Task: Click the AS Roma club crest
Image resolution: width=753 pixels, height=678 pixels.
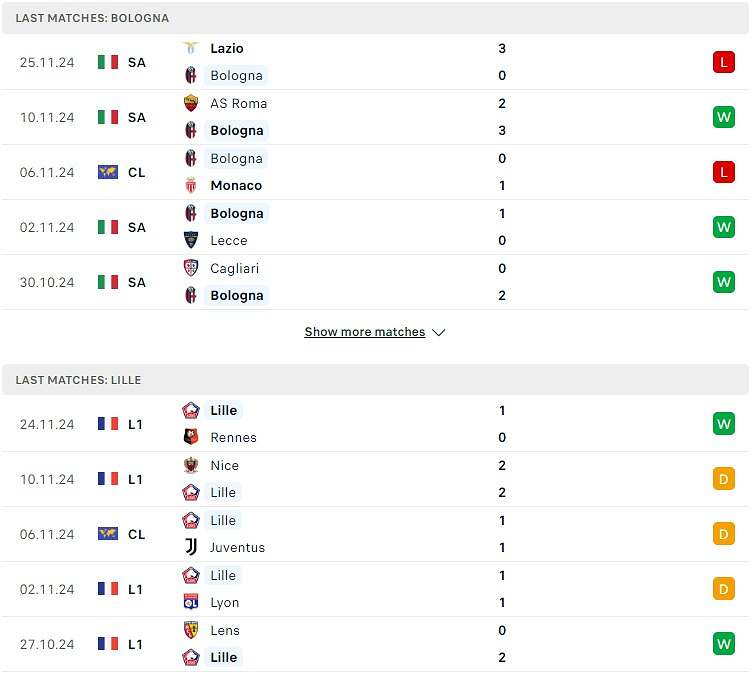Action: click(191, 103)
